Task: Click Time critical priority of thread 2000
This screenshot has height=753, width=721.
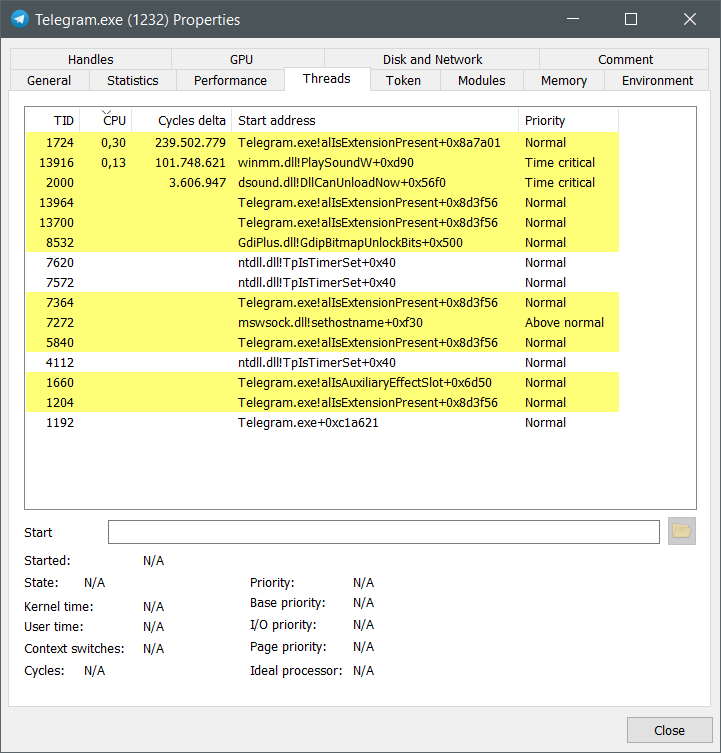Action: tap(560, 182)
